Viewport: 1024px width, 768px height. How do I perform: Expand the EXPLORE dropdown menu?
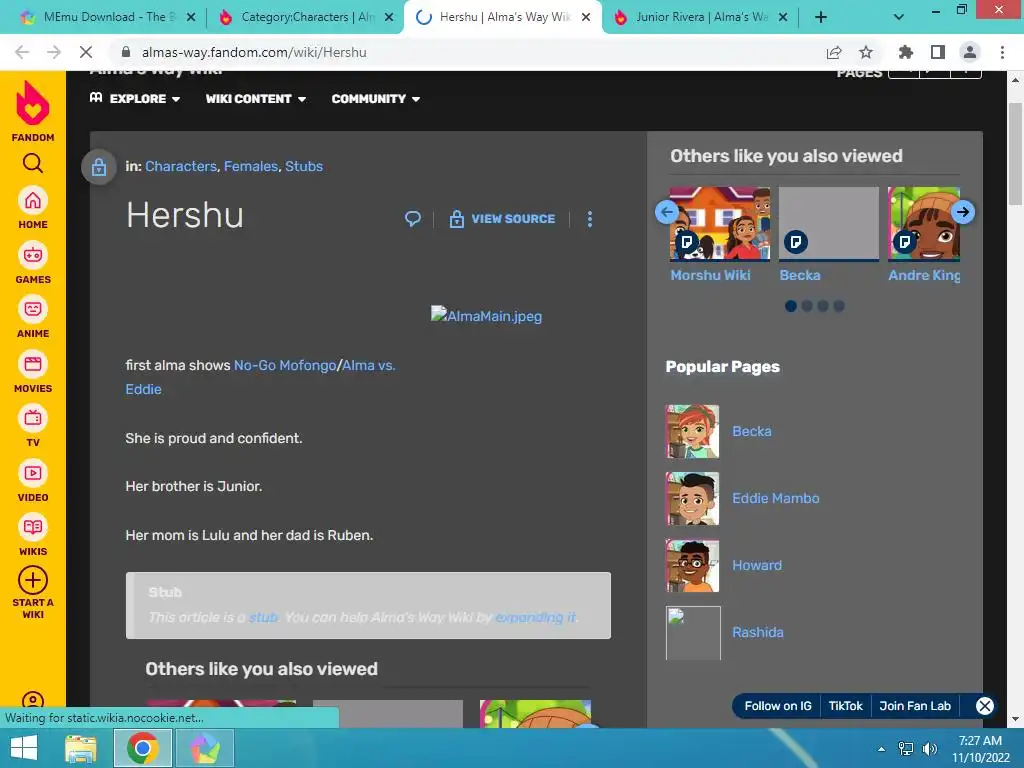pyautogui.click(x=135, y=99)
